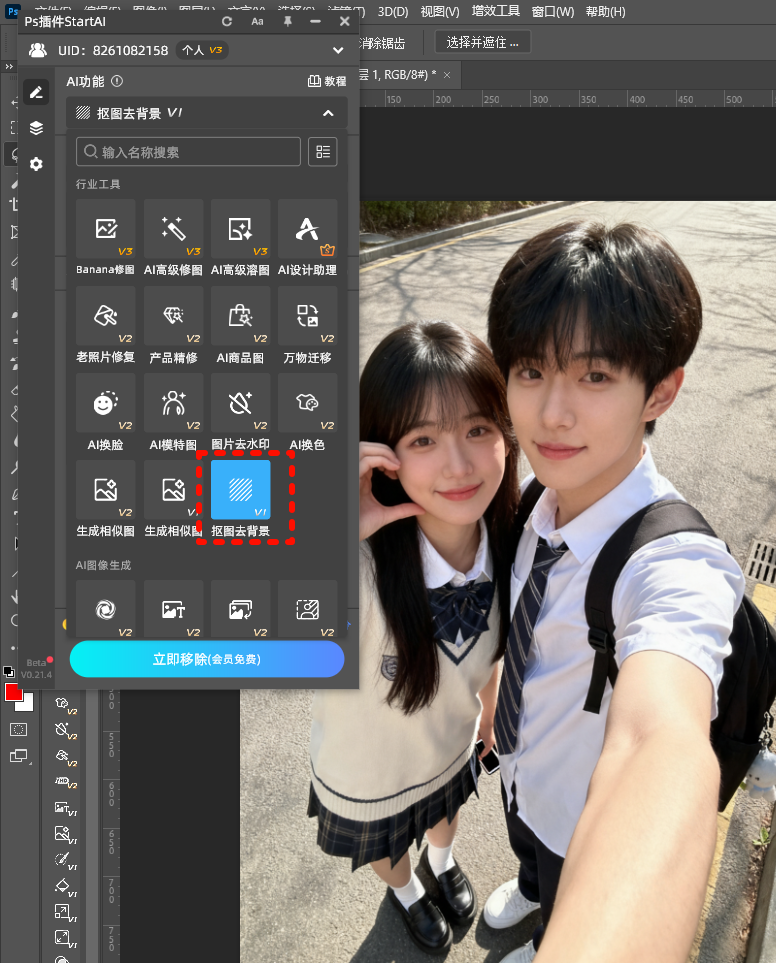Open the AI商品图 shopping bag tool
The image size is (776, 963).
240,316
